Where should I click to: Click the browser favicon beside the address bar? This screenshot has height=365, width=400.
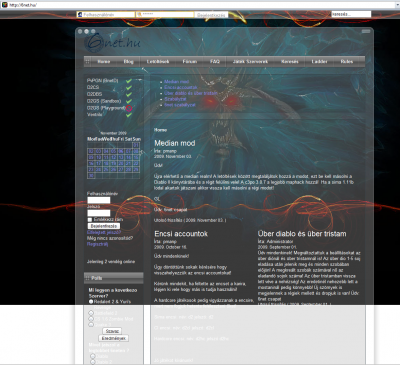tap(5, 5)
